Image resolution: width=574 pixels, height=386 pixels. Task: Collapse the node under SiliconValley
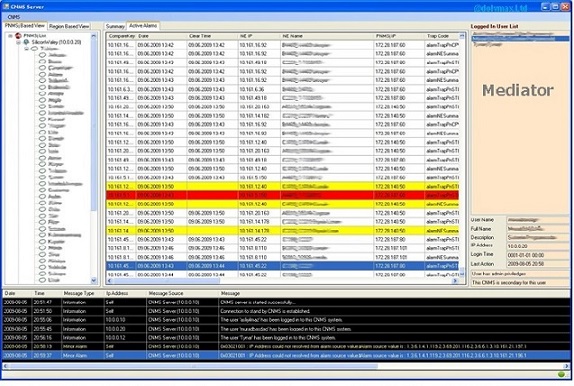pyautogui.click(x=26, y=49)
